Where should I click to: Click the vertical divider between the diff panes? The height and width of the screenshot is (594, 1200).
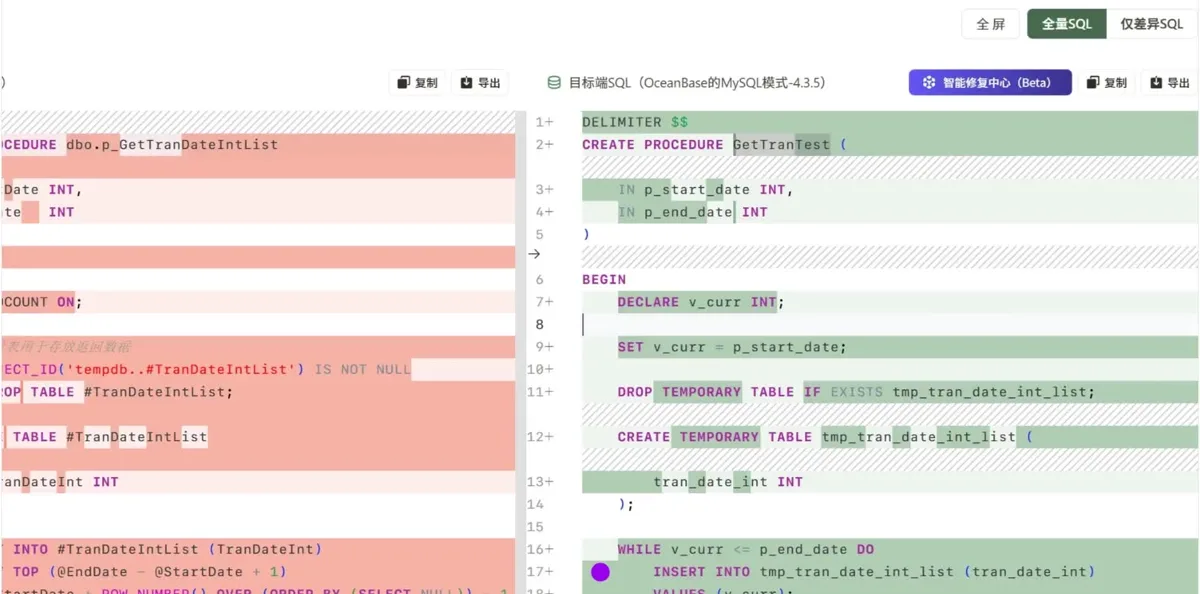520,350
